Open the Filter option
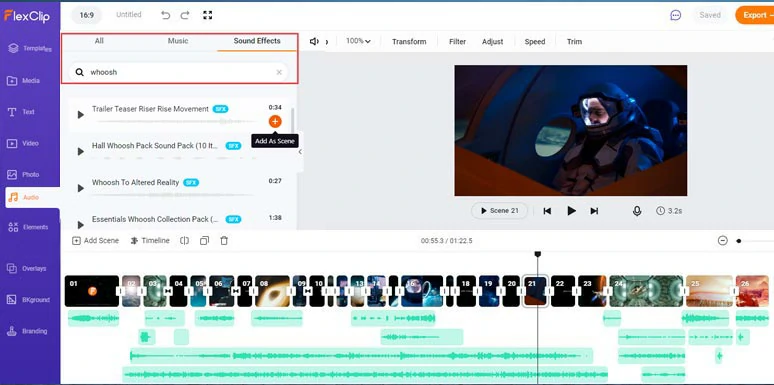Viewport: 774px width, 385px height. (x=458, y=41)
